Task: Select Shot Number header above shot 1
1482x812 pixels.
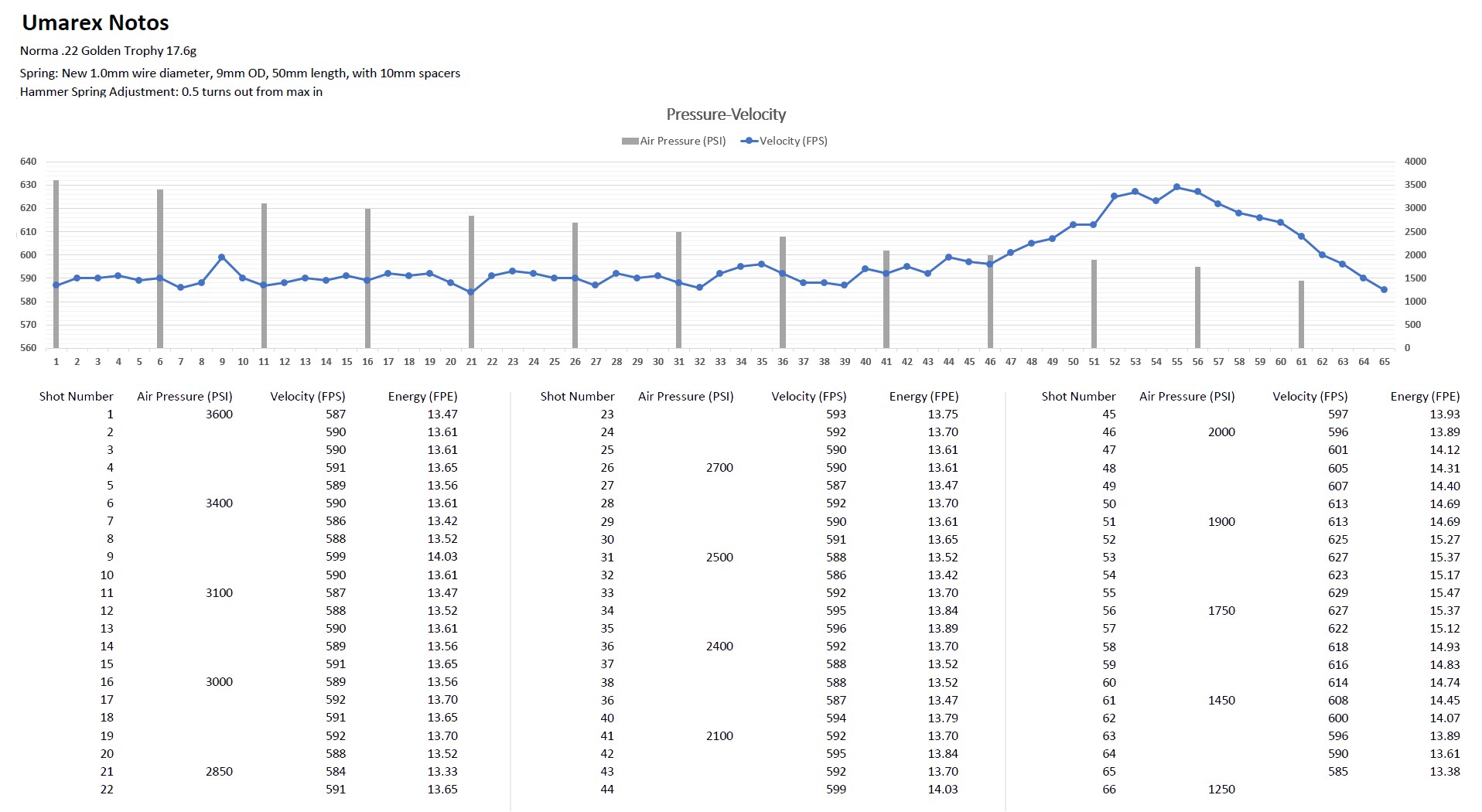Action: [76, 397]
